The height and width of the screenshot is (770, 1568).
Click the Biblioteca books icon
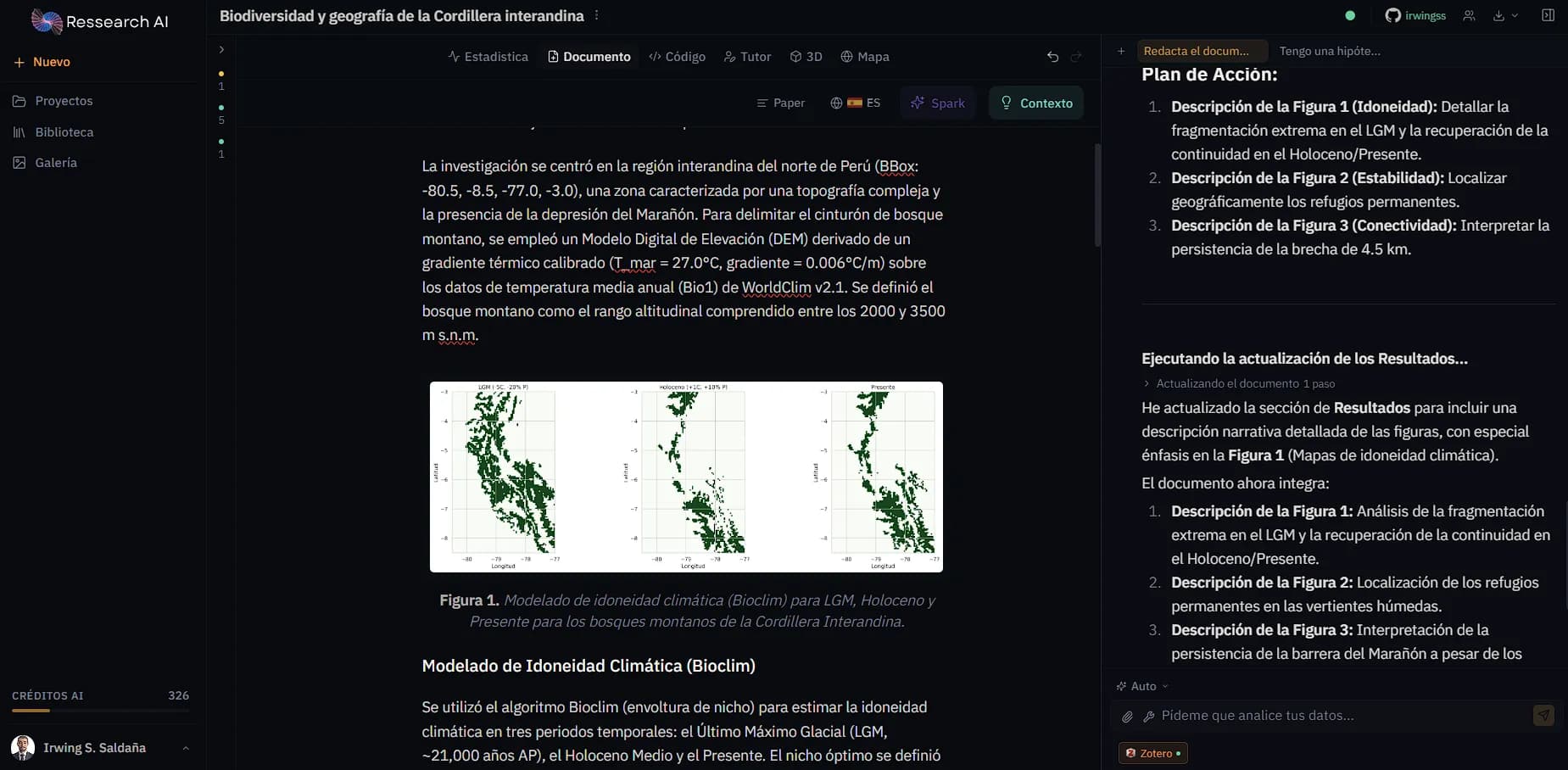click(20, 132)
